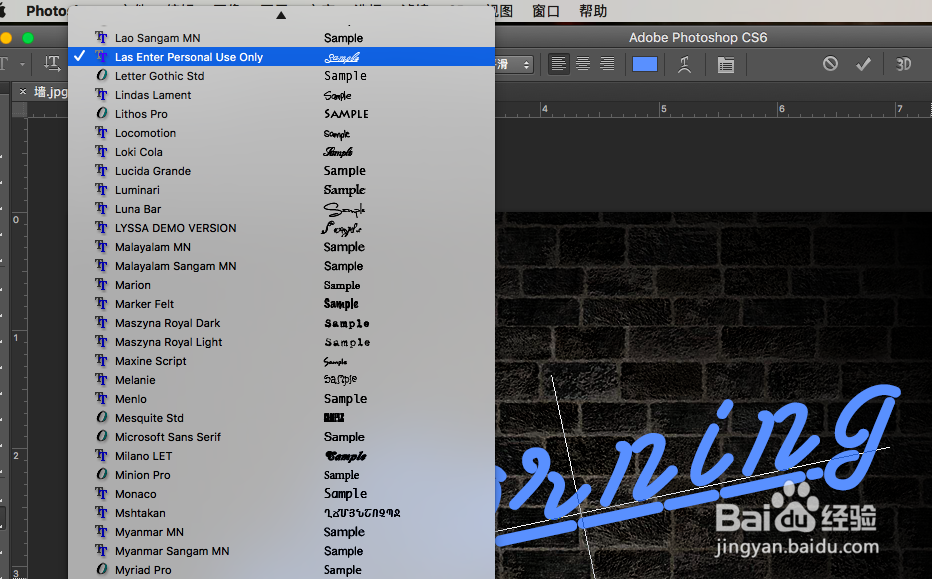Choose Monaco font
The height and width of the screenshot is (579, 932).
coord(282,495)
